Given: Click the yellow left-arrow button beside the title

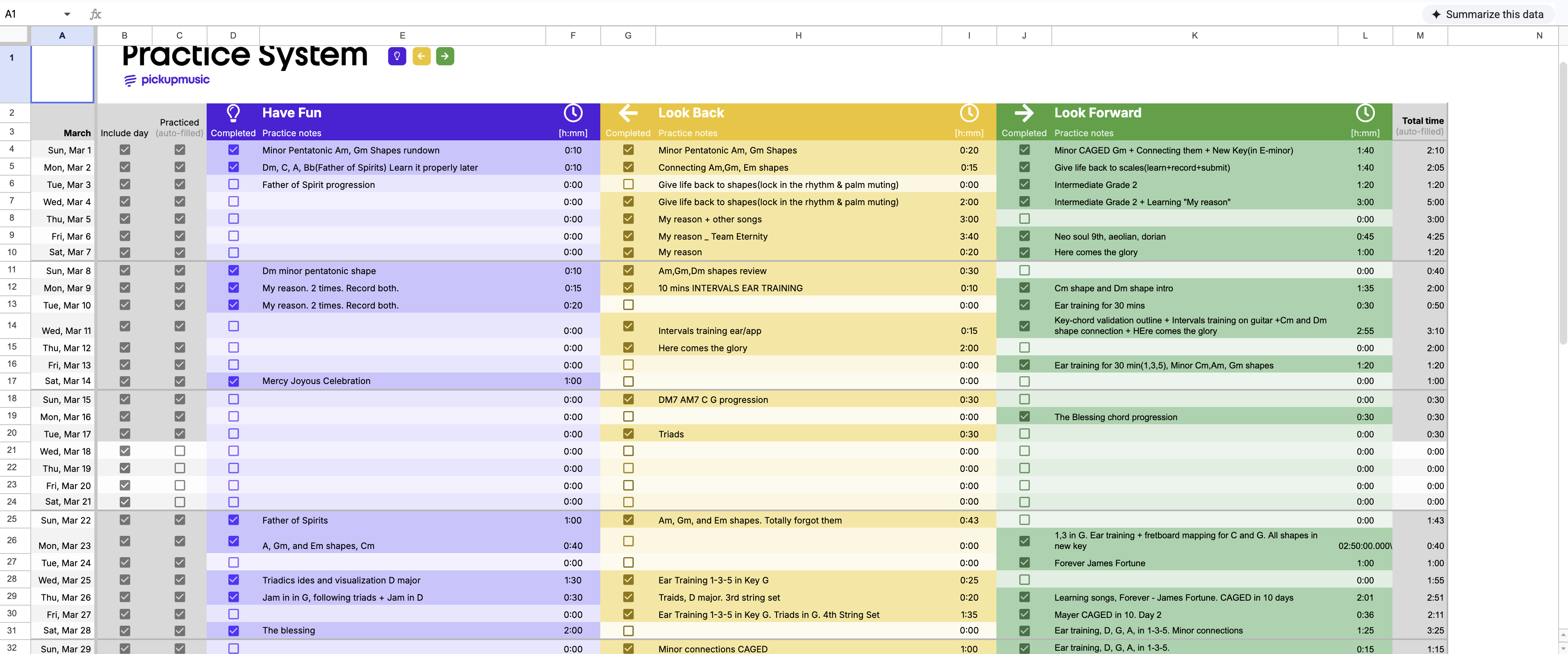Looking at the screenshot, I should pyautogui.click(x=421, y=56).
